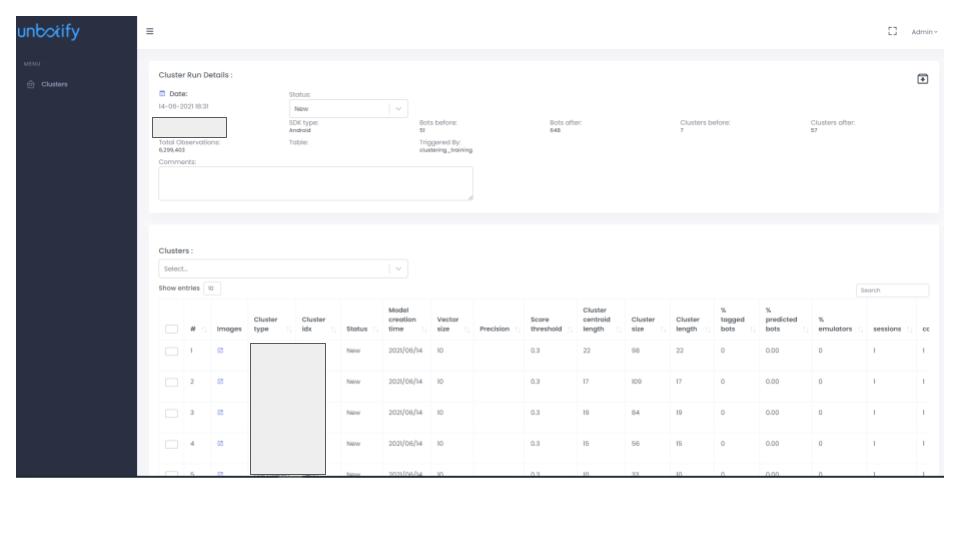Sort table by % tagged bots header

click(x=732, y=320)
